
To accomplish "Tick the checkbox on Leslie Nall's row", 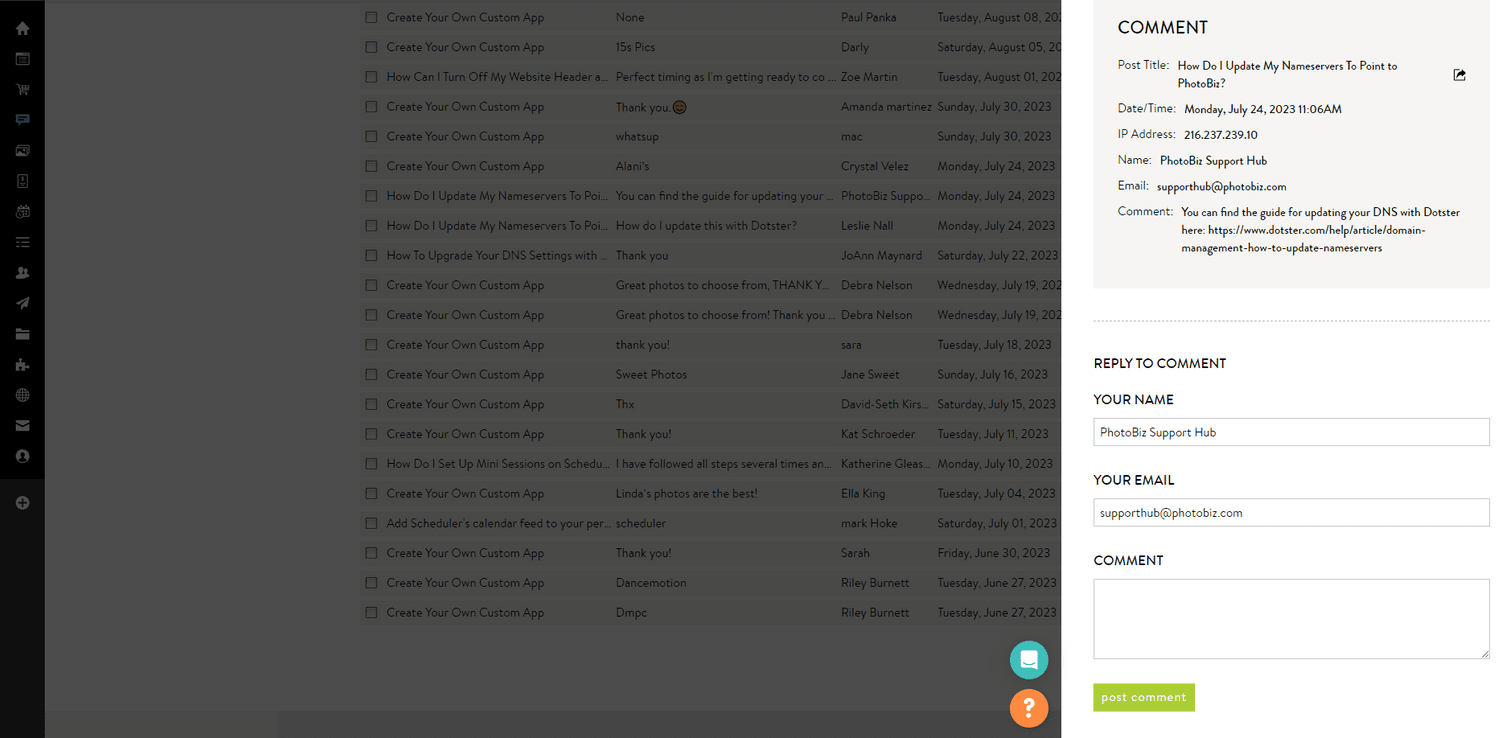I will click(x=372, y=226).
